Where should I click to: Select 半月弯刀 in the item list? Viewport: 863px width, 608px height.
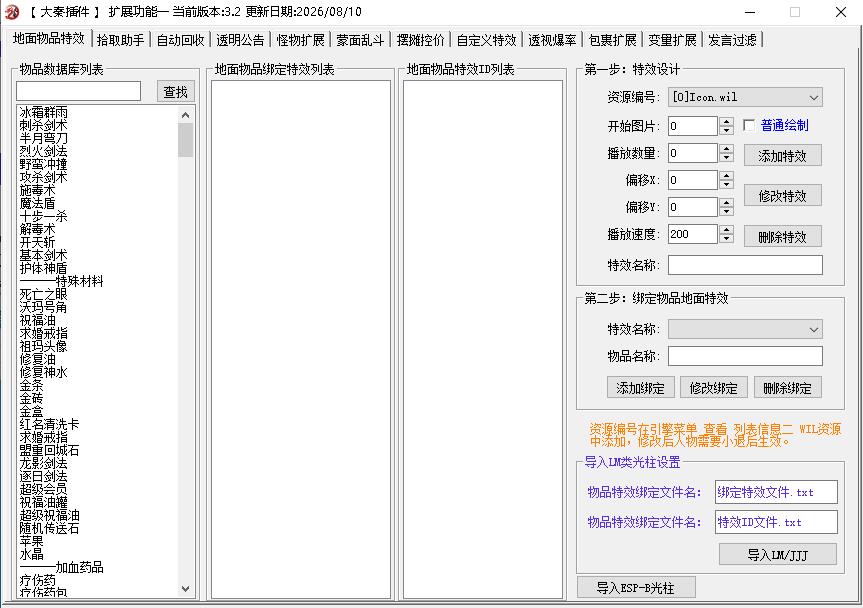(43, 138)
